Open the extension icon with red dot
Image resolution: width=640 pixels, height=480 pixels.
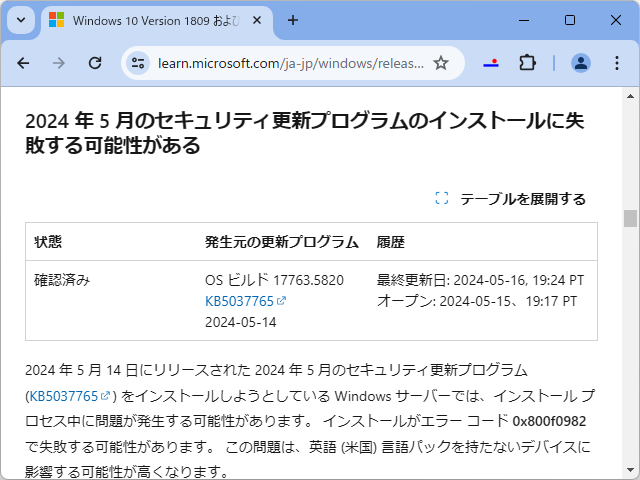click(x=491, y=63)
